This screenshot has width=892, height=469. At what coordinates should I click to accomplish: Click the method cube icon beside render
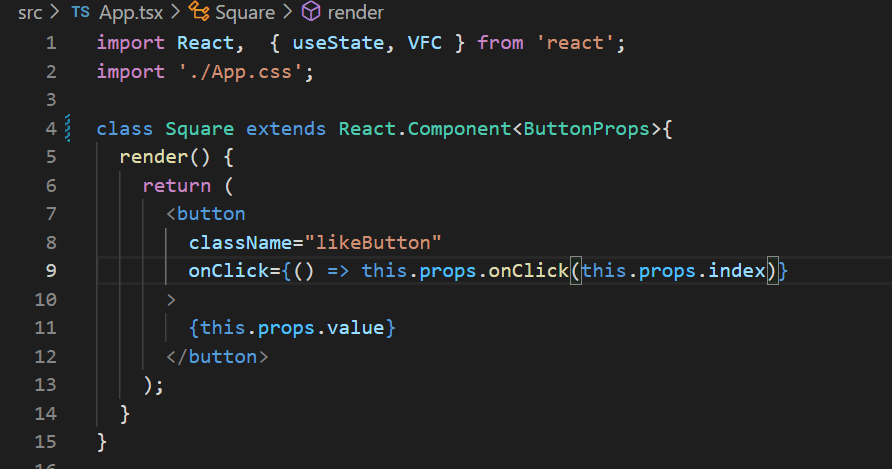pyautogui.click(x=311, y=11)
